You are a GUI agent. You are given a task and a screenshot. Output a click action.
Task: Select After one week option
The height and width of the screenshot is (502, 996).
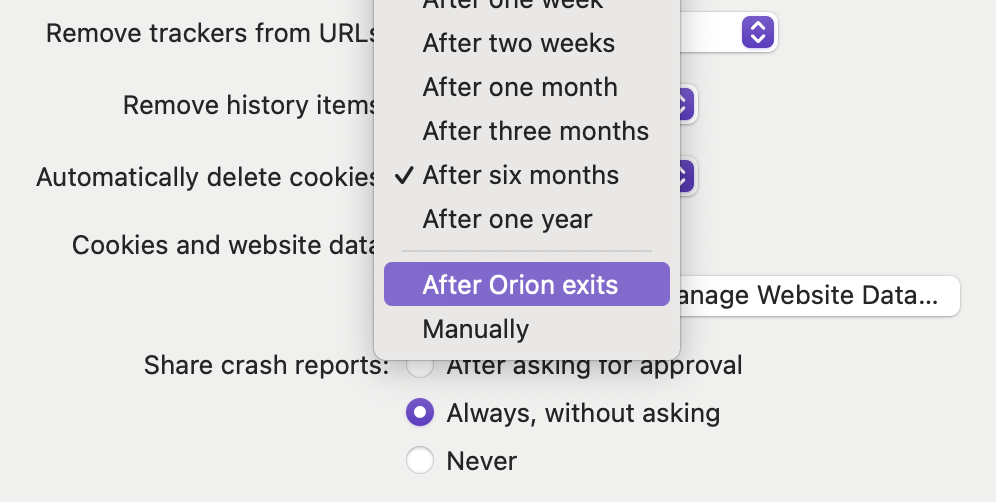click(512, 5)
